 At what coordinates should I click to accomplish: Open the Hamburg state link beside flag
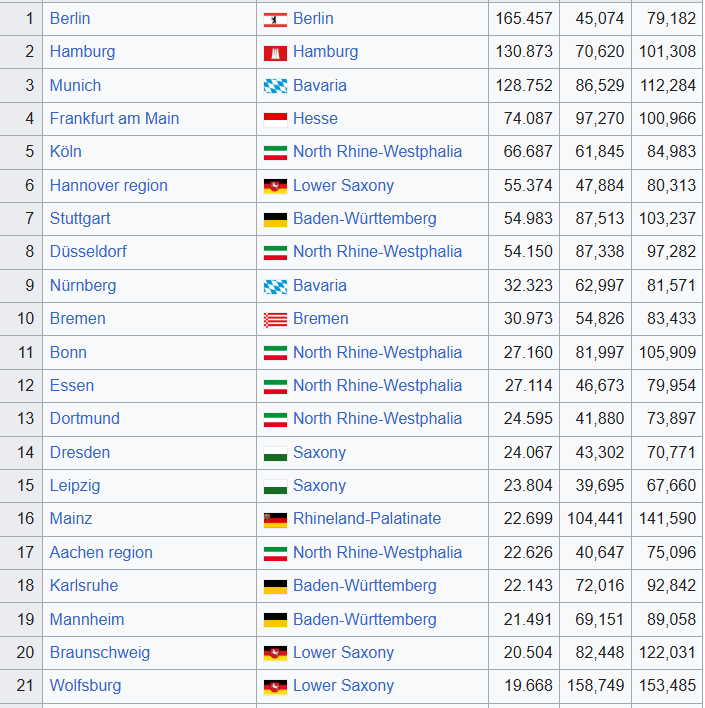coord(326,52)
